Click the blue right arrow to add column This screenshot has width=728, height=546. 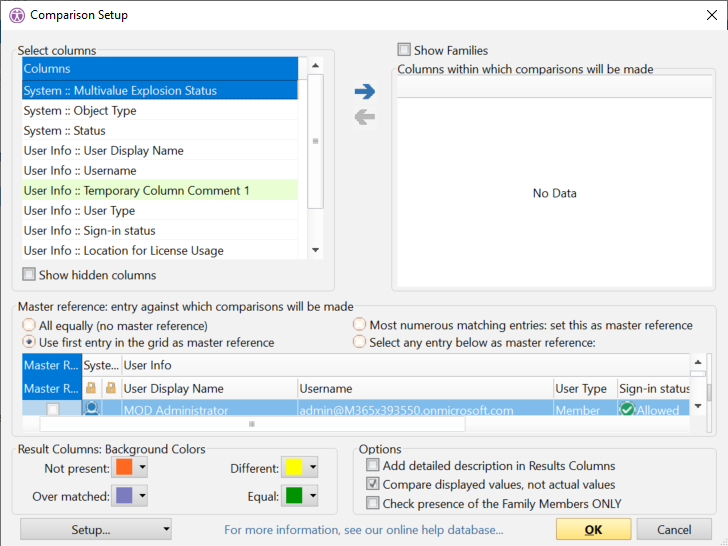(x=364, y=92)
